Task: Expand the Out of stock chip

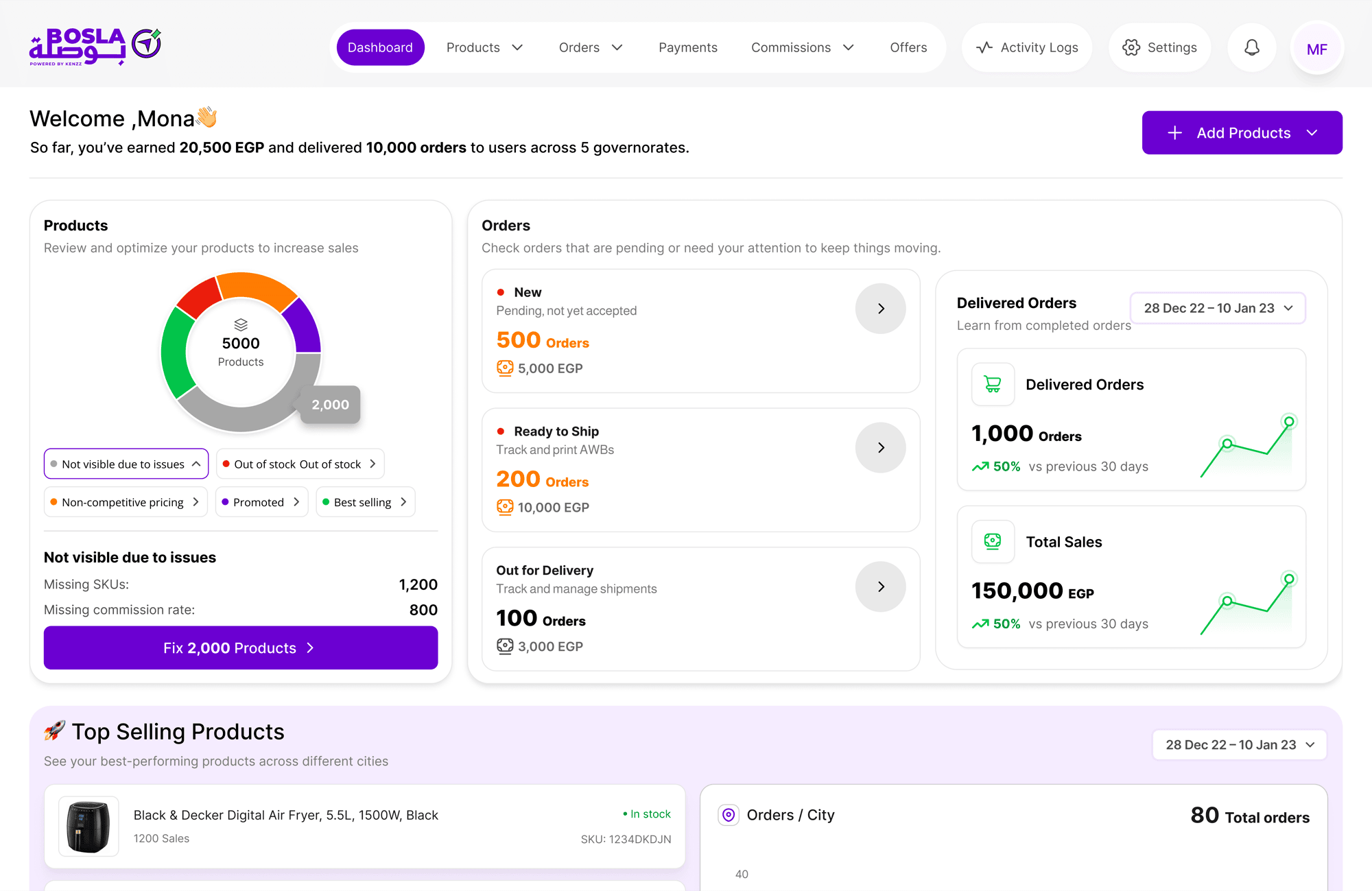Action: pos(300,464)
